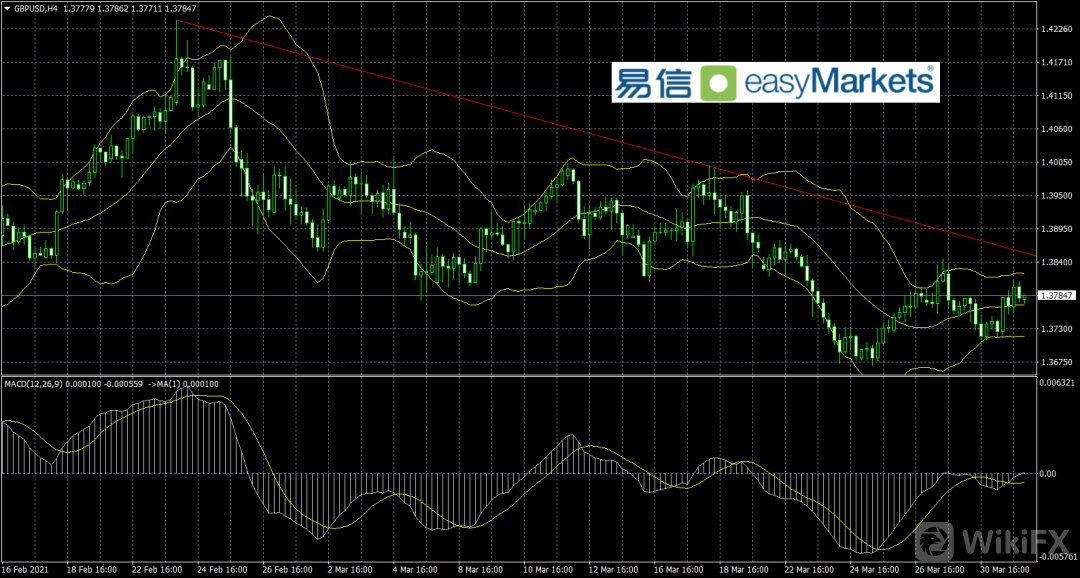Select the red descending trendline

(600, 134)
